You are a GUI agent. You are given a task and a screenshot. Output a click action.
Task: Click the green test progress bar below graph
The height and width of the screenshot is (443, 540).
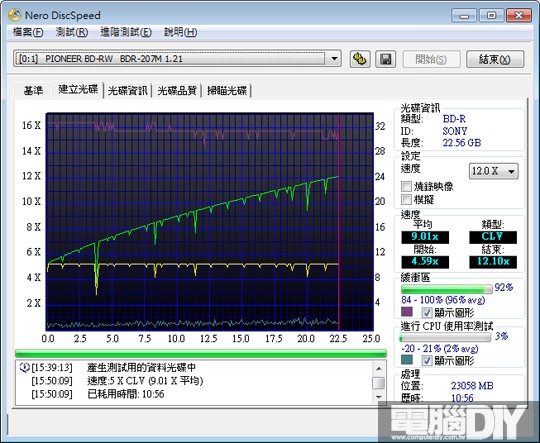point(201,353)
